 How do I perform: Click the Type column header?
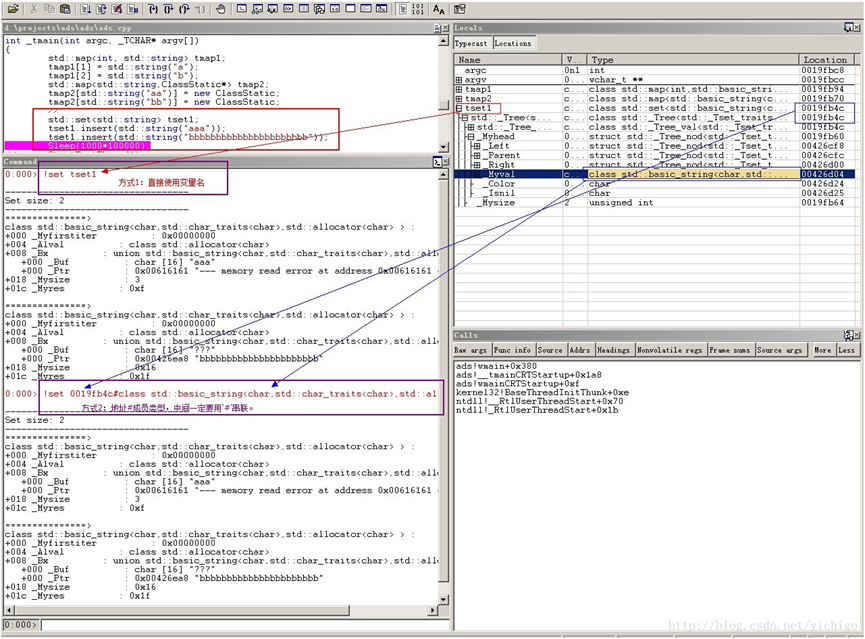tap(602, 60)
